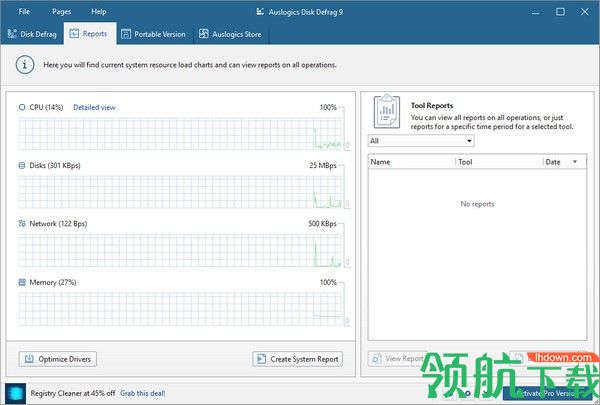Screen dimensions: 600x405
Task: Click the 'Memory (27%)' label
Action: pos(53,282)
